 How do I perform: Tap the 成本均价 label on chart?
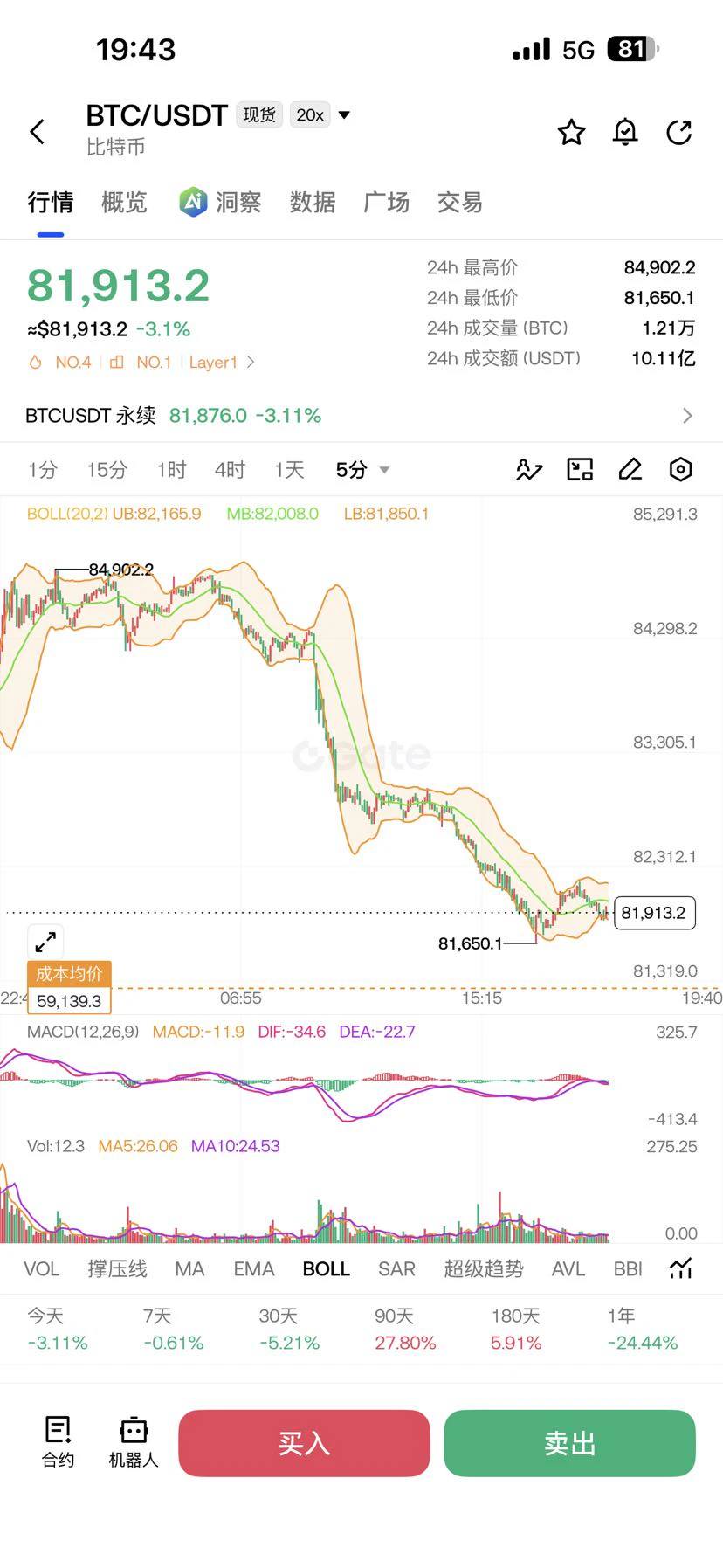pyautogui.click(x=69, y=973)
